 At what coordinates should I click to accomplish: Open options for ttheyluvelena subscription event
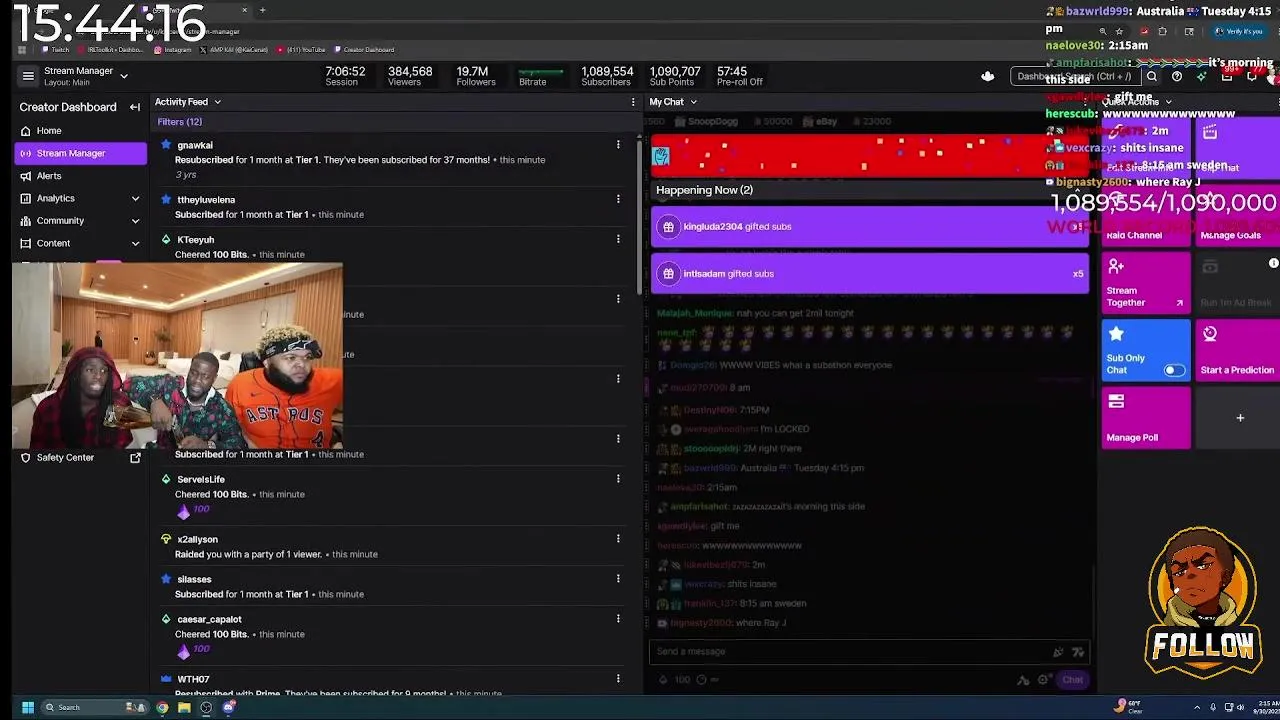click(618, 199)
